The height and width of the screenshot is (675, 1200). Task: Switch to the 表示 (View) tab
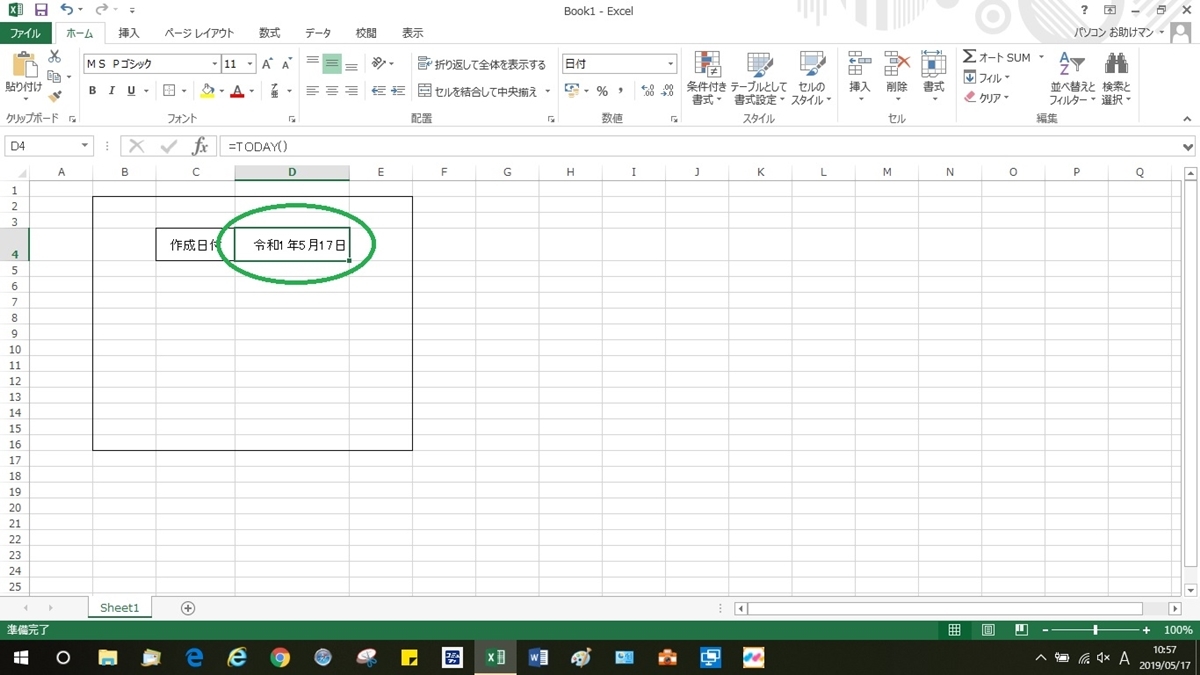[413, 33]
